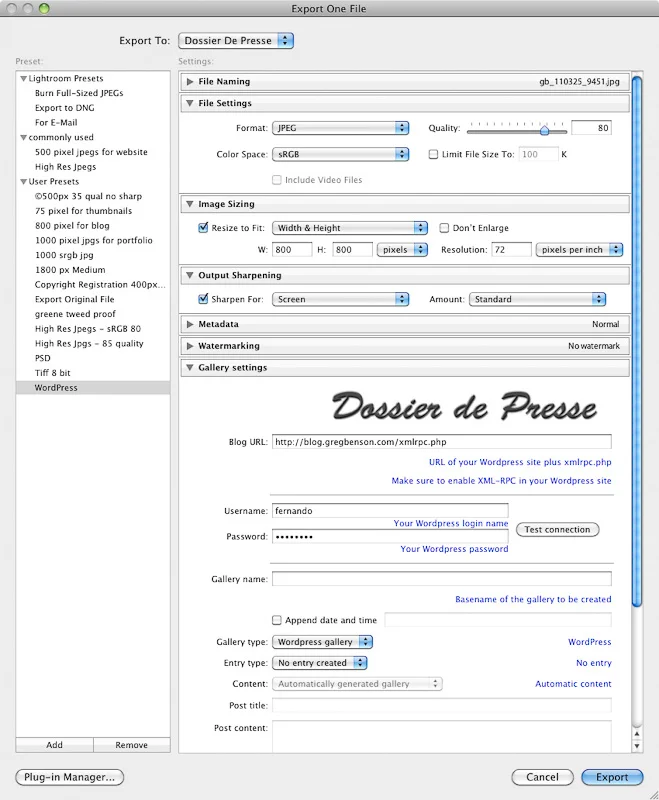
Task: Open the Sharpen For Screen dropdown
Action: (x=341, y=299)
